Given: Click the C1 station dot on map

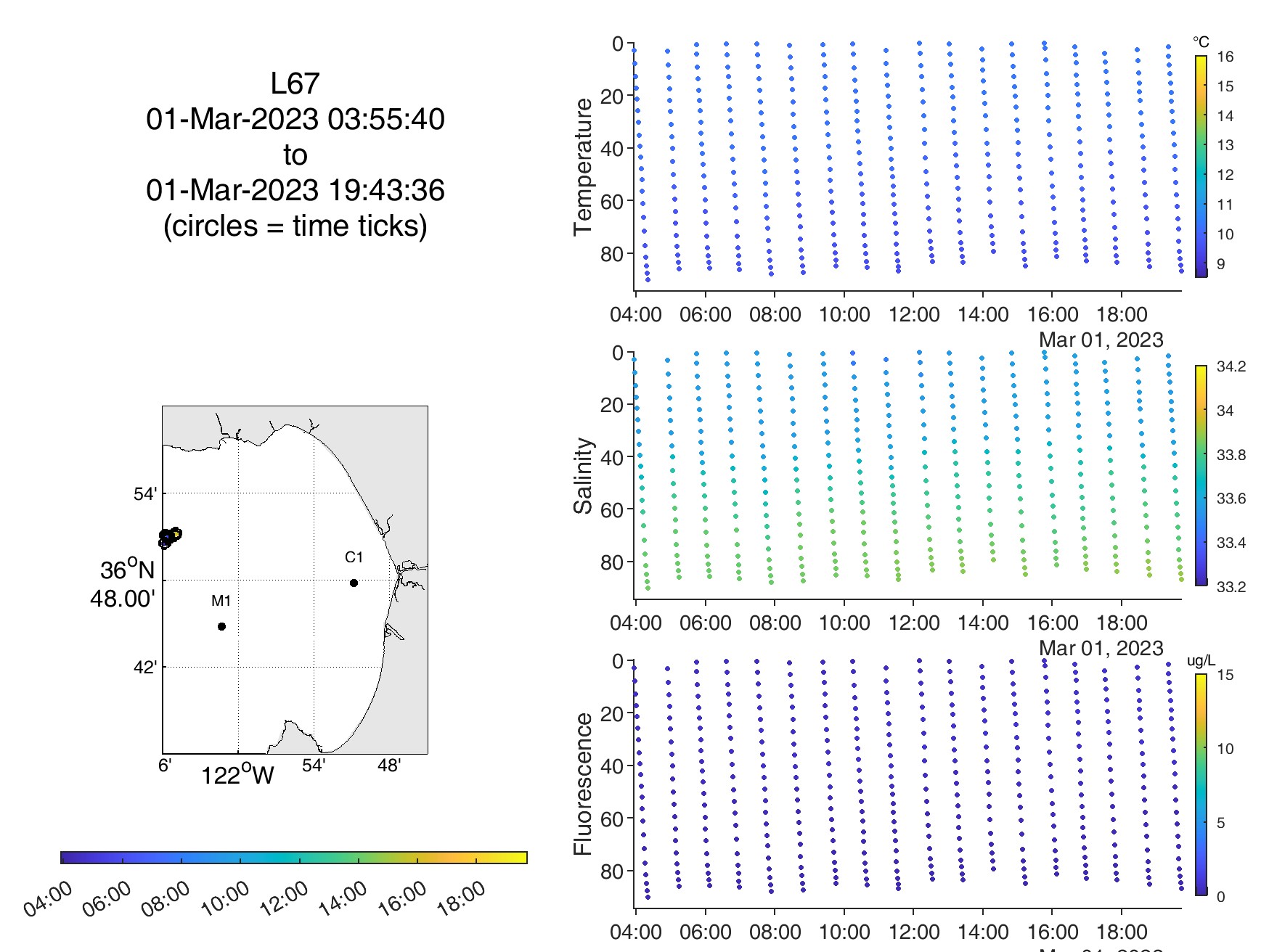Looking at the screenshot, I should point(354,583).
